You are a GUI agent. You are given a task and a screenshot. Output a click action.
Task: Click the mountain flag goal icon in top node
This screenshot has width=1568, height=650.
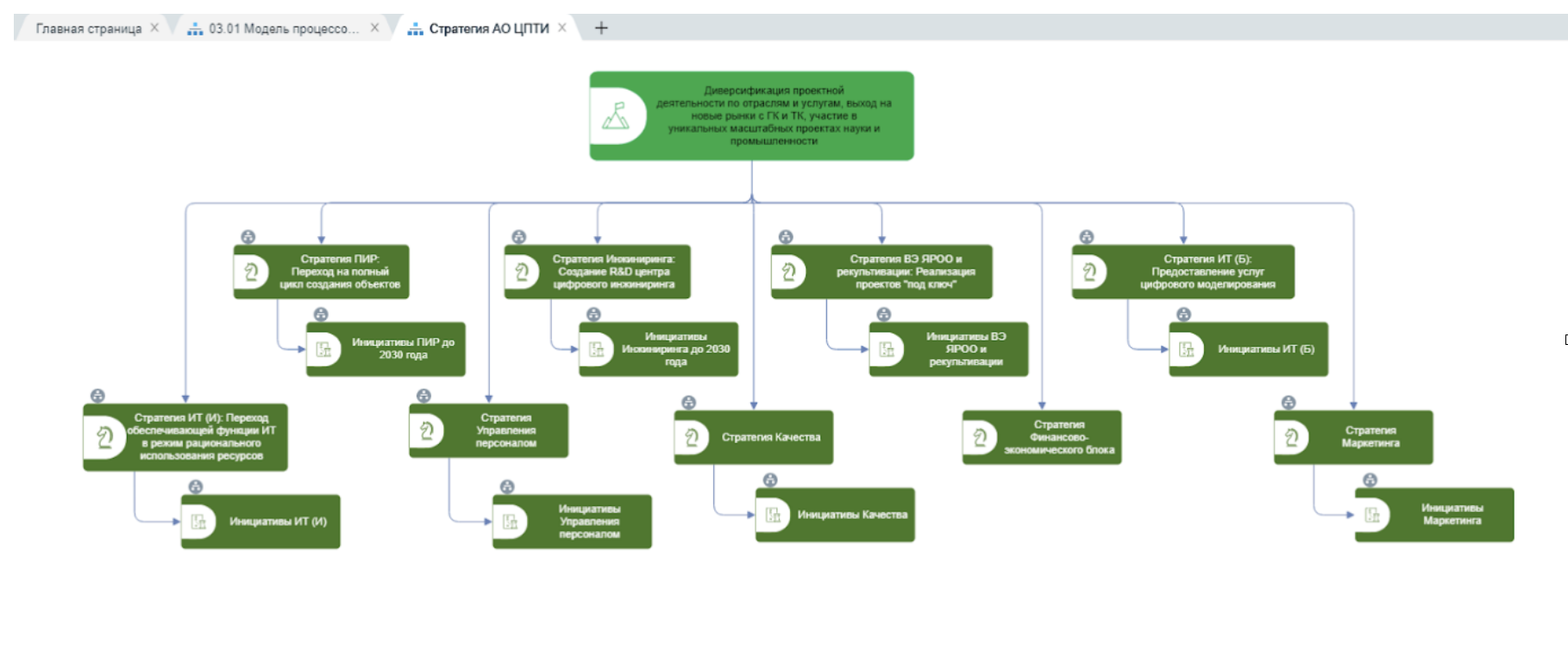pyautogui.click(x=616, y=116)
